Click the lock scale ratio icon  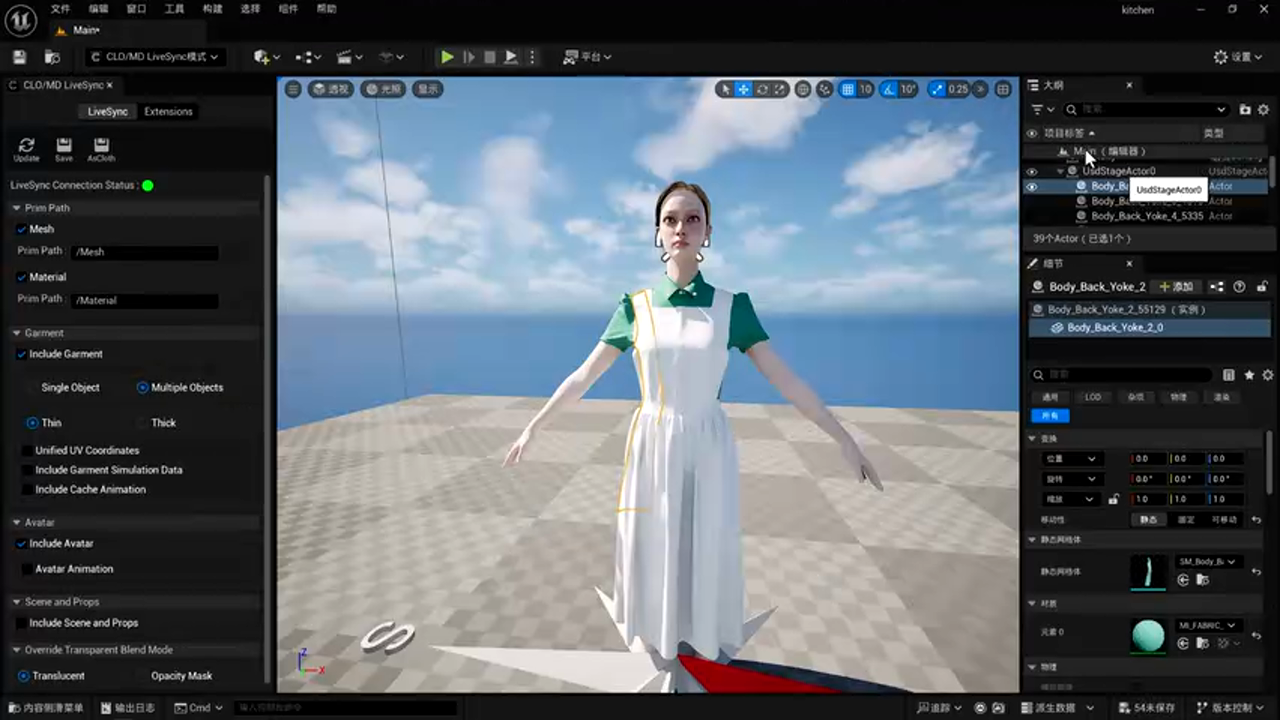pyautogui.click(x=1113, y=499)
